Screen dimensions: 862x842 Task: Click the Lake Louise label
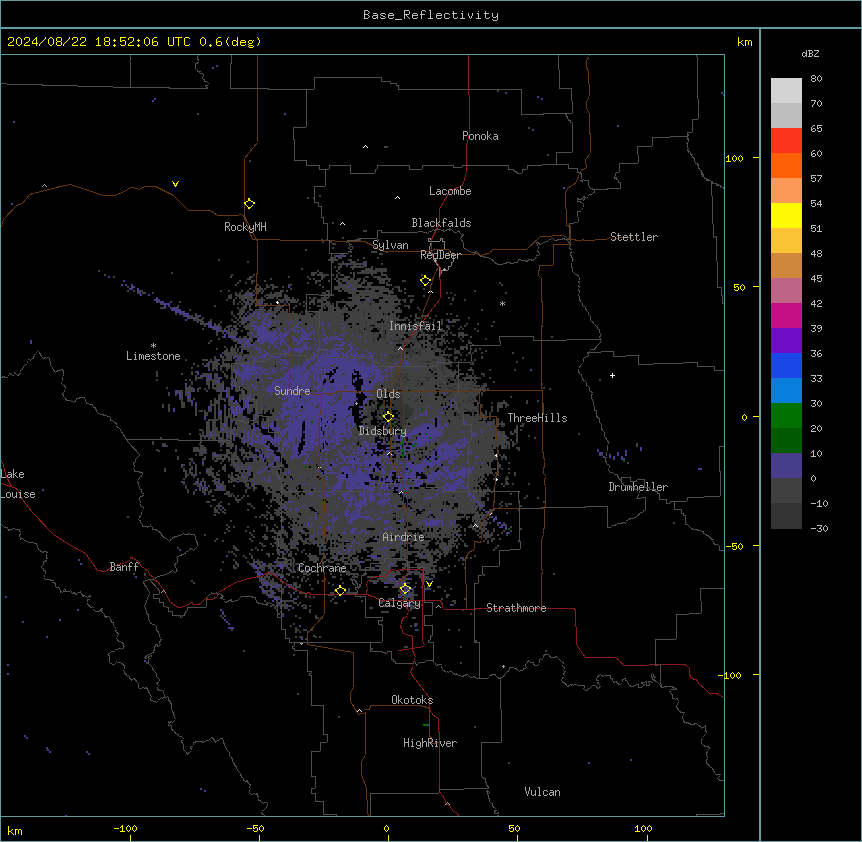point(18,484)
